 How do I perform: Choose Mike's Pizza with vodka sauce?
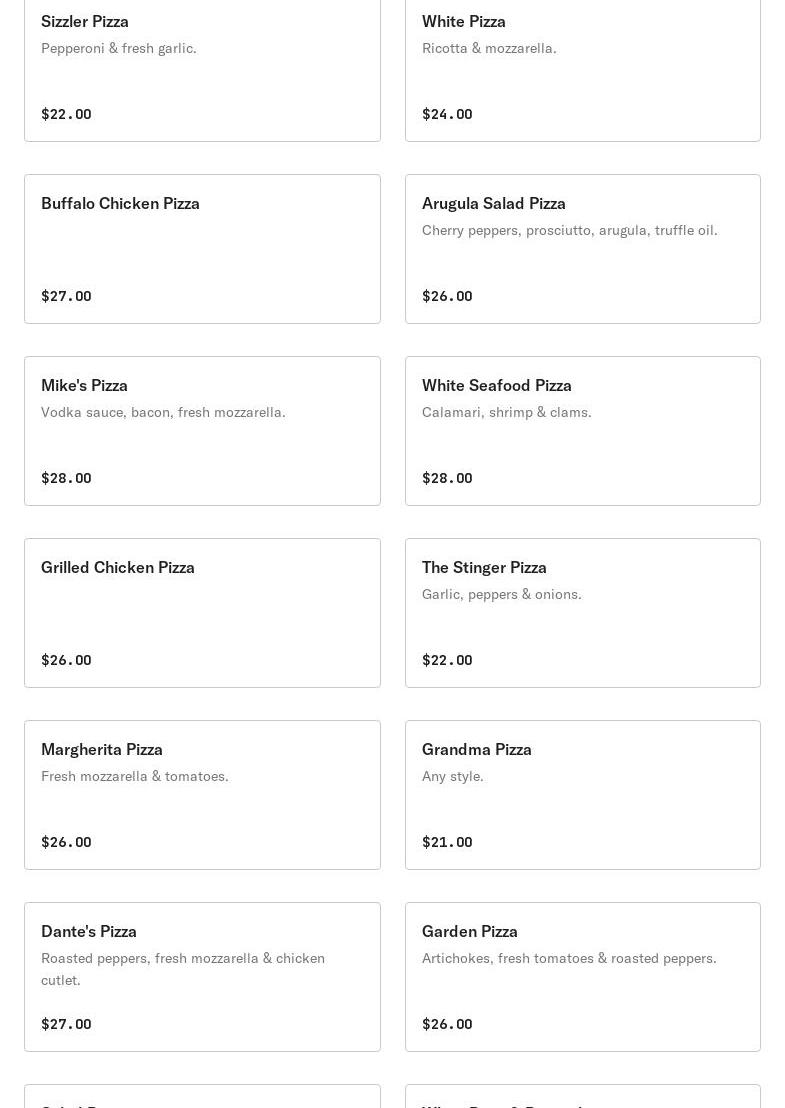202,431
